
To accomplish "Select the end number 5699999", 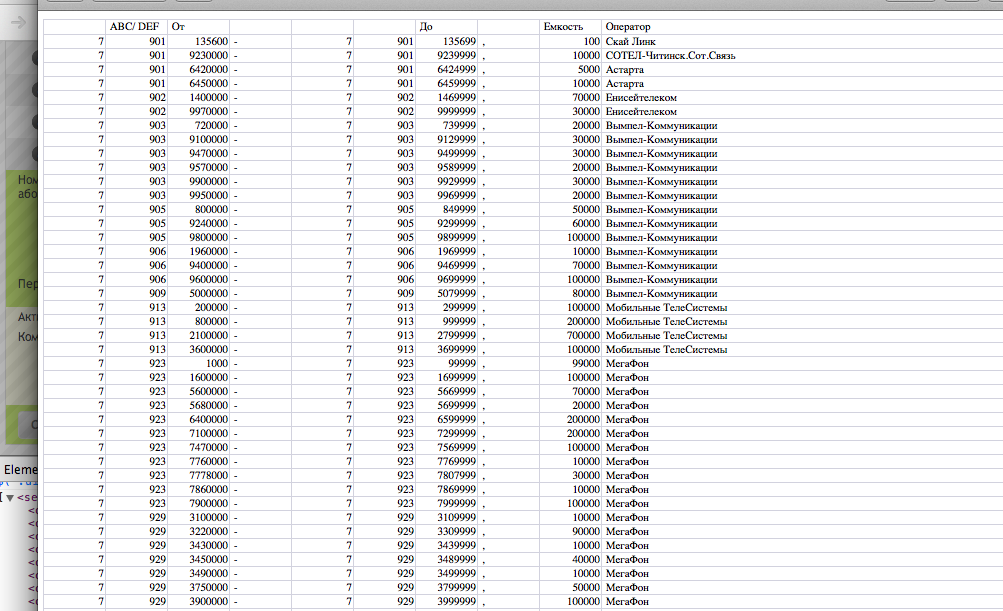I will coord(456,406).
